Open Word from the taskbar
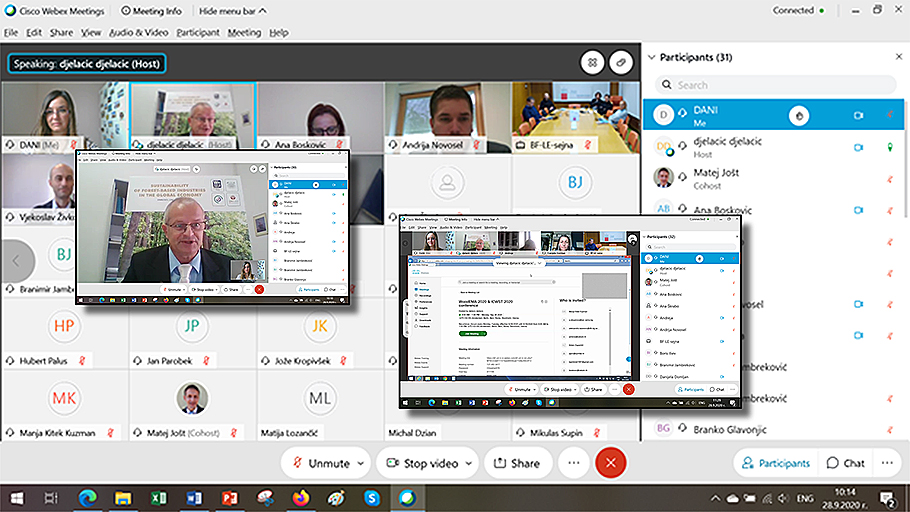 194,498
